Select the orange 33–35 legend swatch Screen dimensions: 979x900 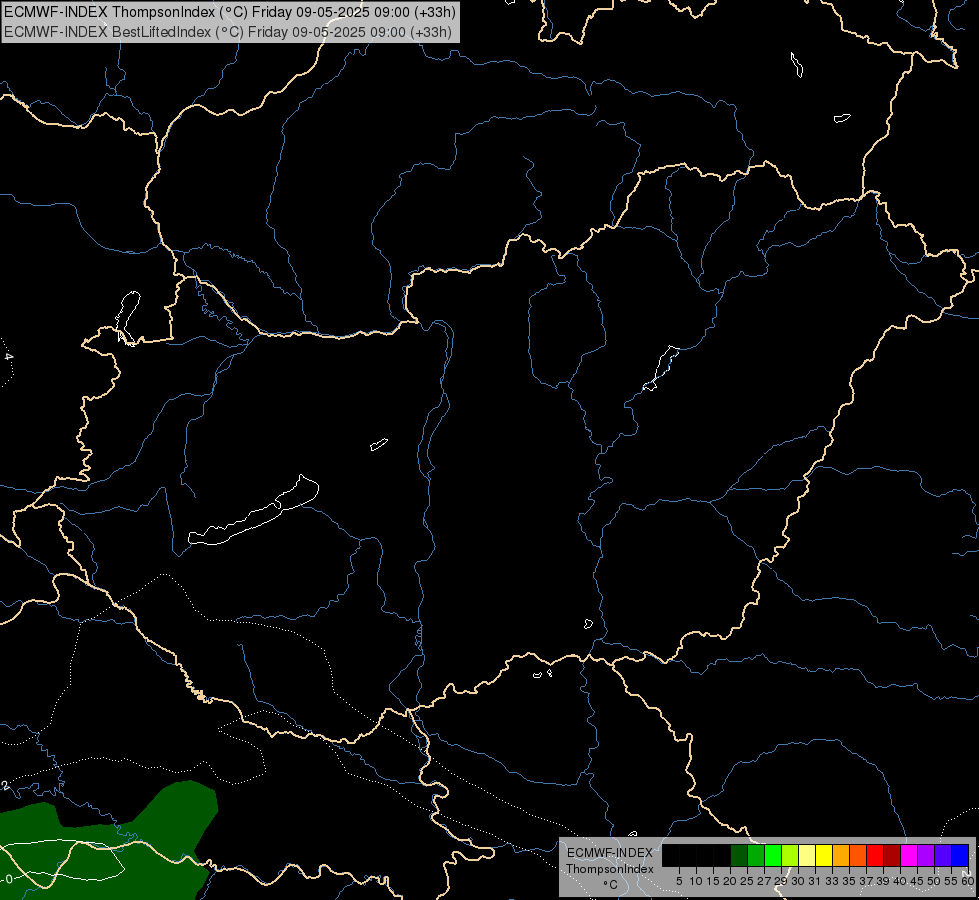841,855
